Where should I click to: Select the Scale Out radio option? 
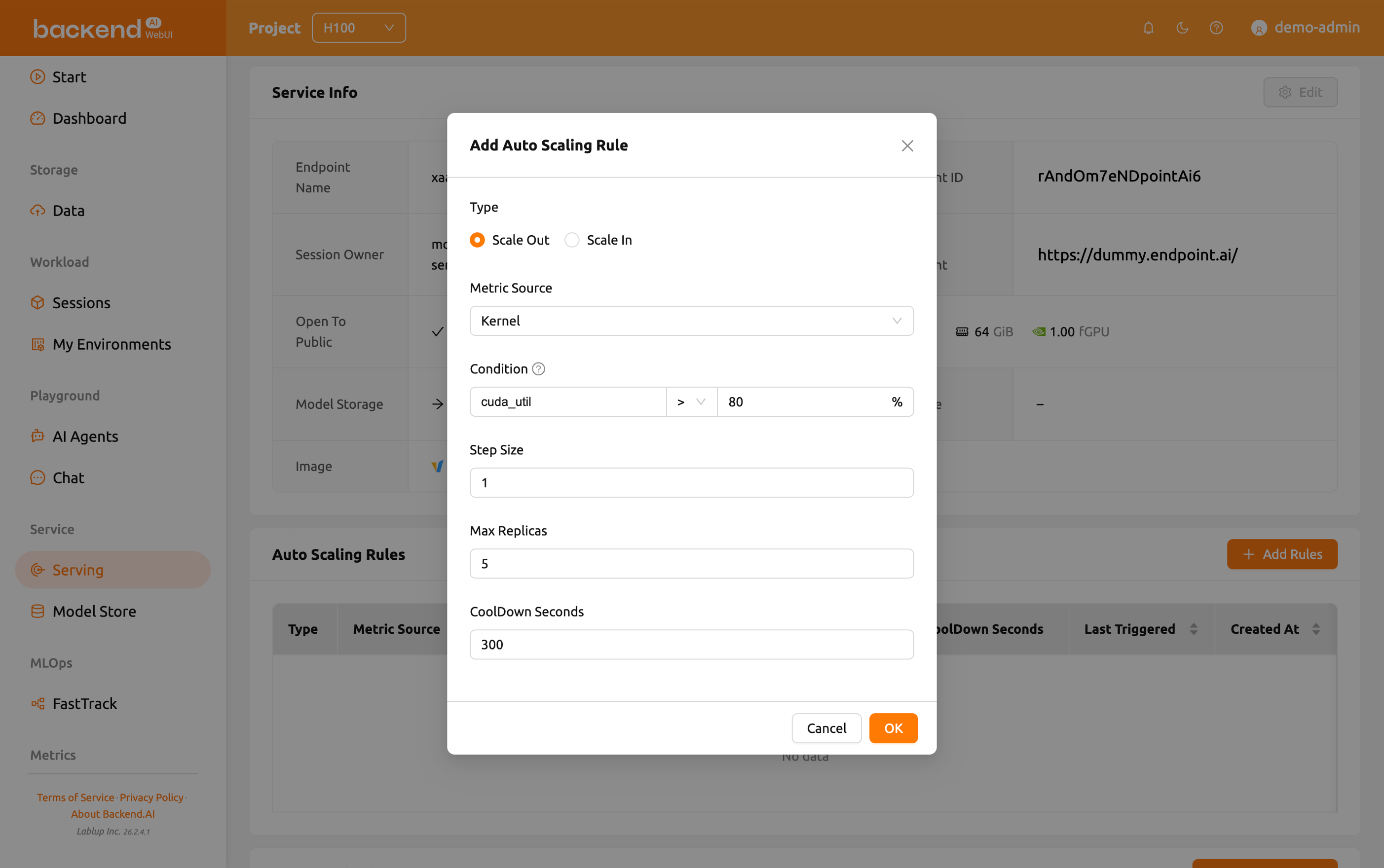477,240
